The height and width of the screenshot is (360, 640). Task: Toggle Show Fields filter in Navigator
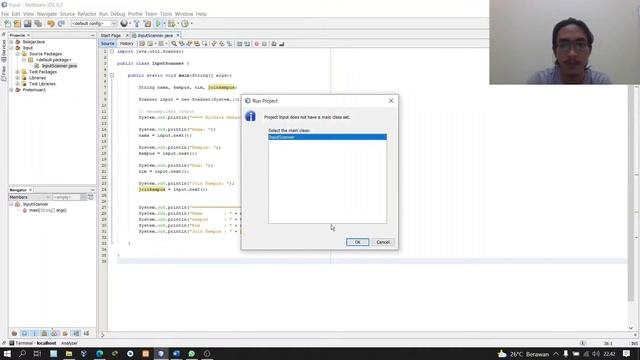click(24, 333)
